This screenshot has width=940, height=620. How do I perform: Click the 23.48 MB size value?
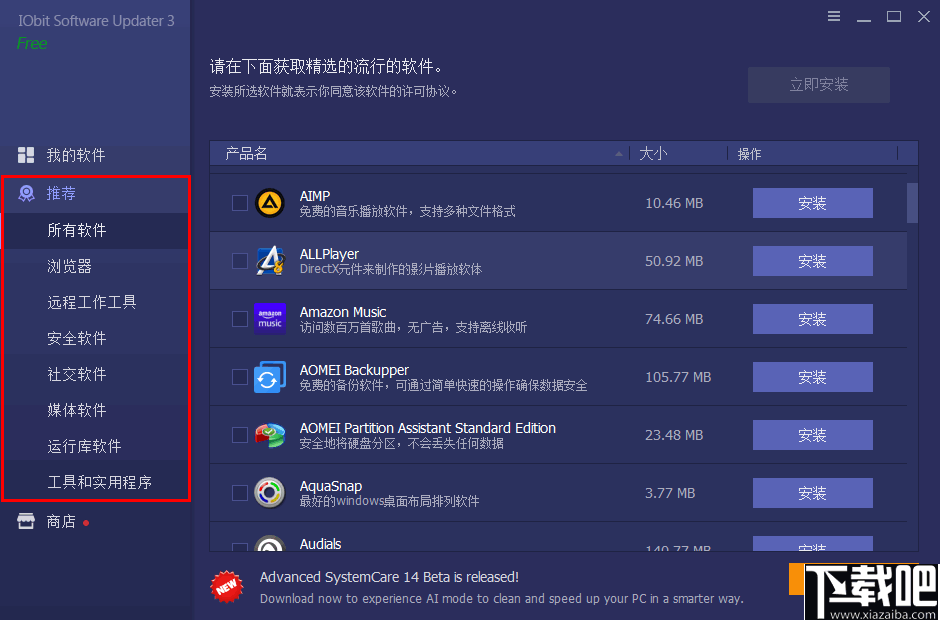(x=674, y=435)
